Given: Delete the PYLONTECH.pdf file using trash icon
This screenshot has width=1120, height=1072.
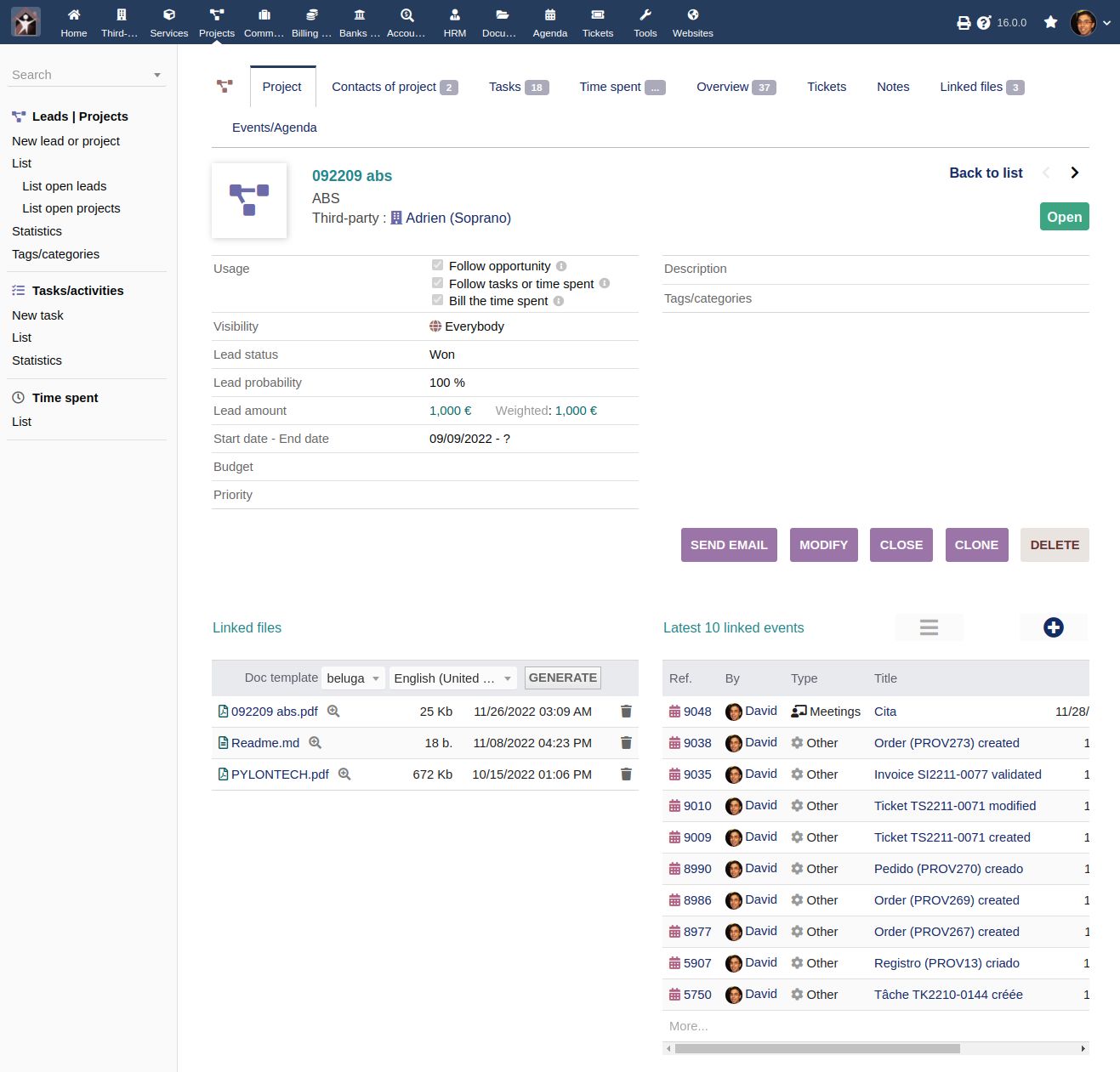Looking at the screenshot, I should [626, 774].
